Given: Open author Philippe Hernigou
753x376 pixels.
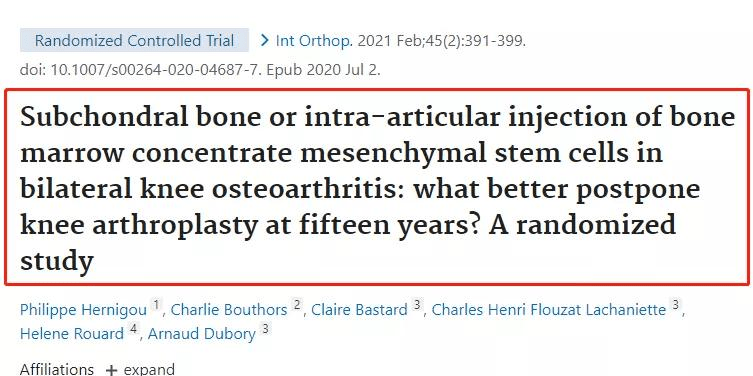Looking at the screenshot, I should click(83, 310).
